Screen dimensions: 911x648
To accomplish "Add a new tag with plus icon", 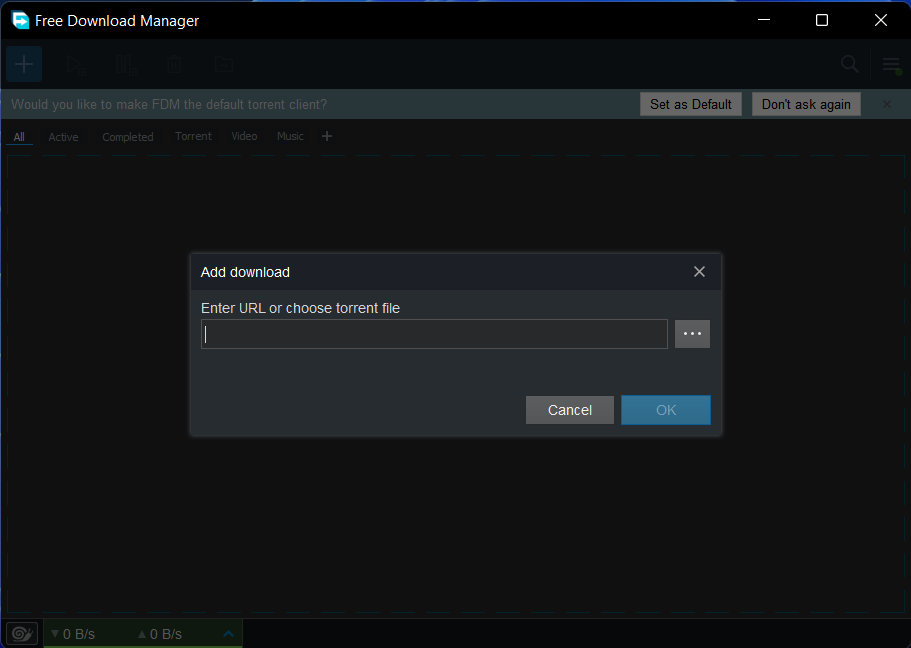I will [327, 136].
